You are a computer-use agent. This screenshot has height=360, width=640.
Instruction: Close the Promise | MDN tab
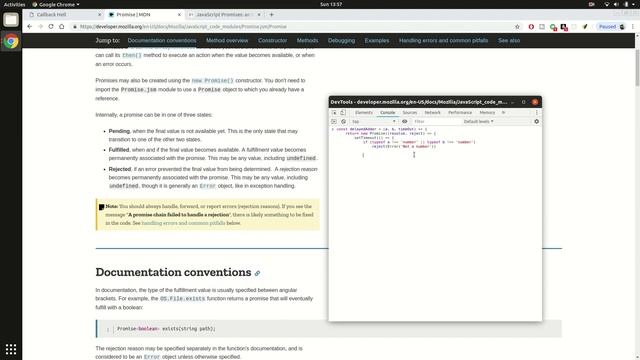179,15
